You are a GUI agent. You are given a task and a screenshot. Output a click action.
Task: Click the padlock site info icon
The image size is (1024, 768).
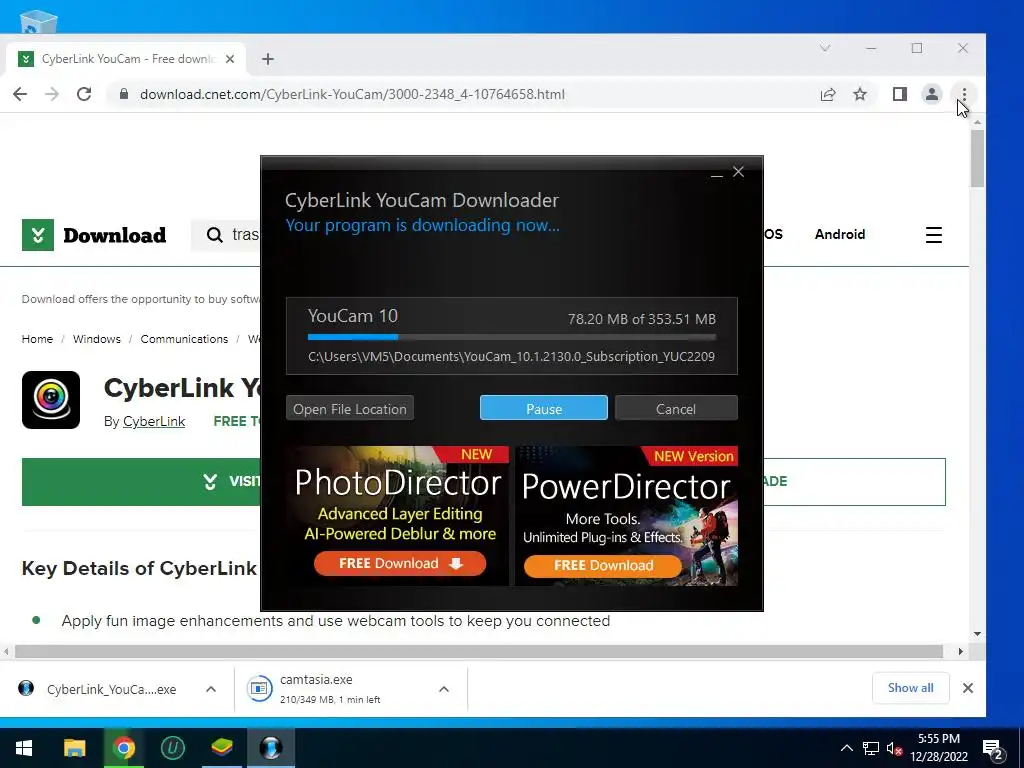pos(123,94)
